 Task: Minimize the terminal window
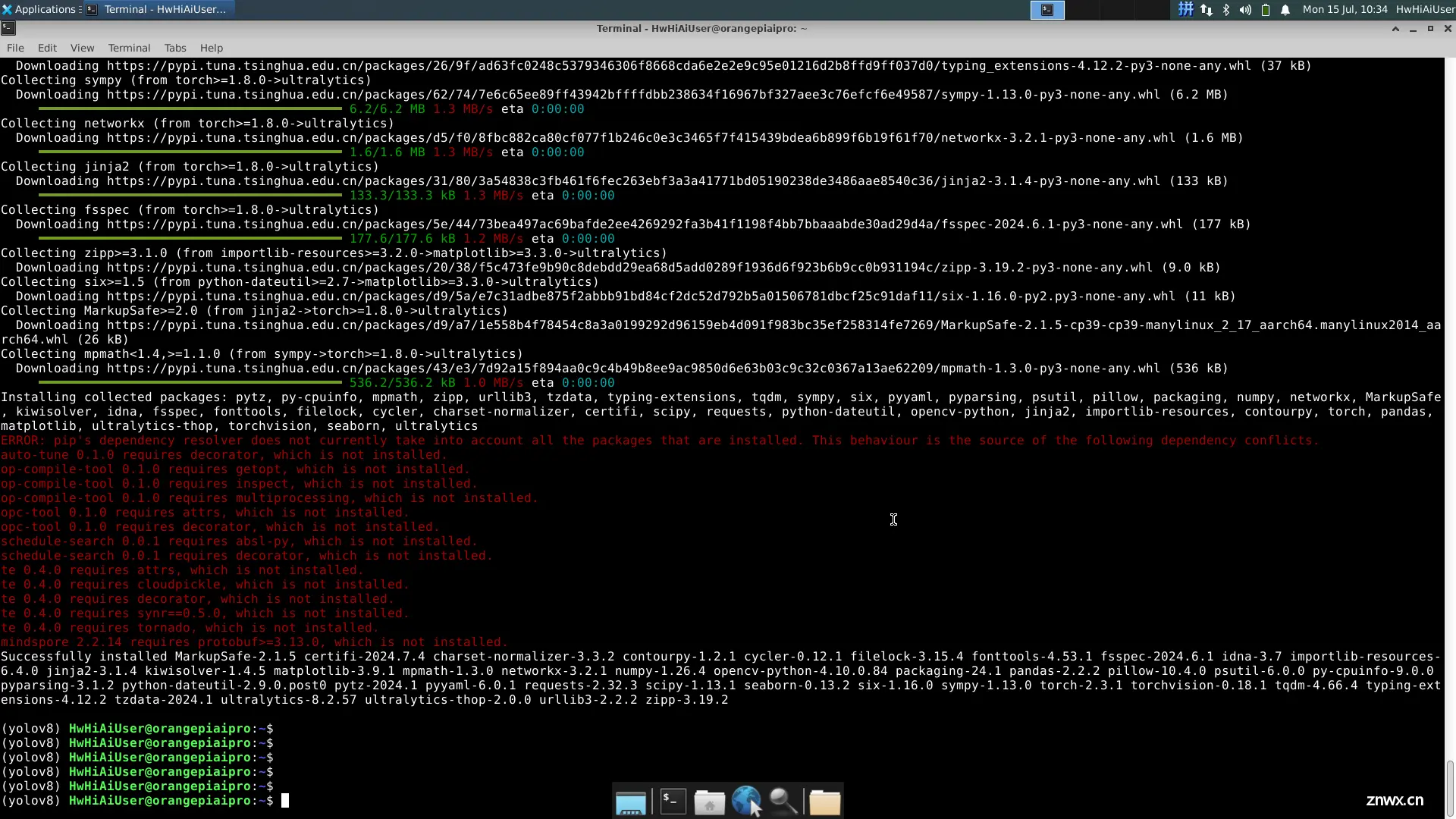point(1413,28)
